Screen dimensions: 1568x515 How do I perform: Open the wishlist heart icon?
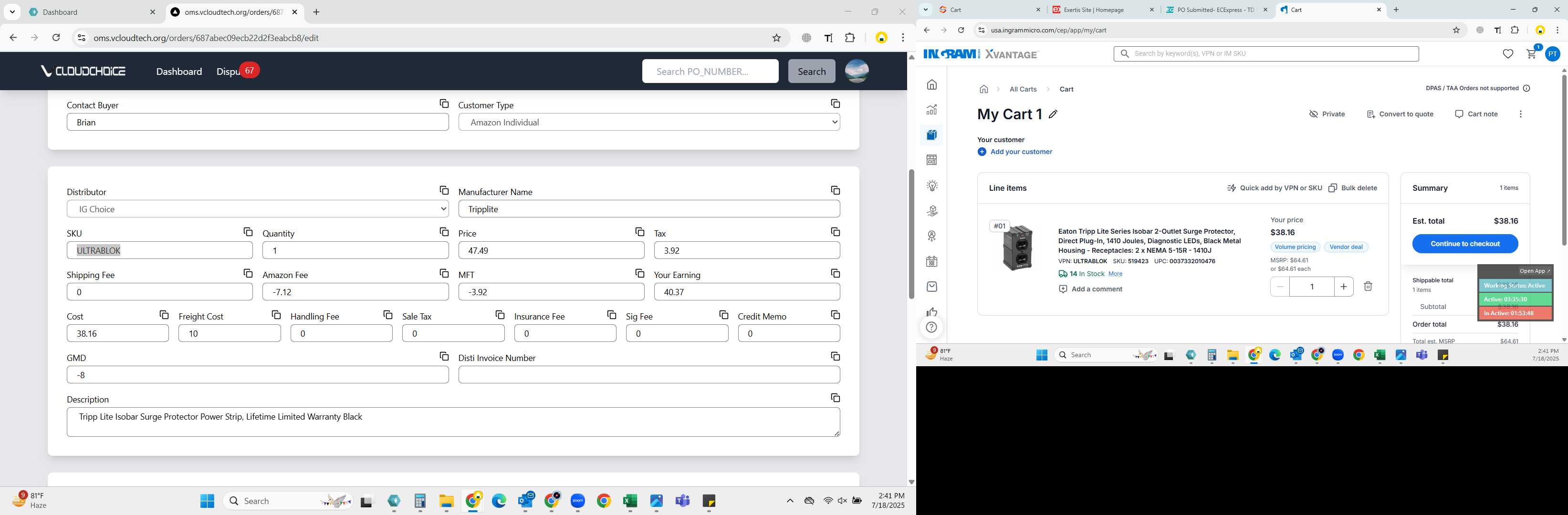click(1508, 54)
